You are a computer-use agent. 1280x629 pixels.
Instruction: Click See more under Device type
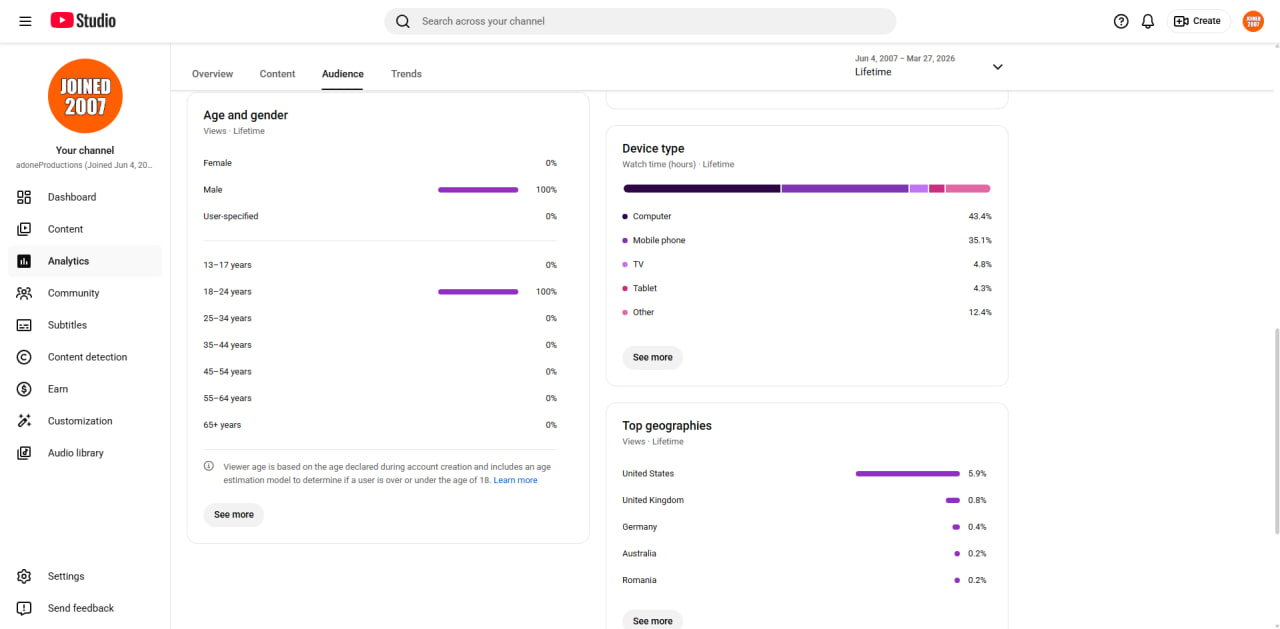(653, 357)
